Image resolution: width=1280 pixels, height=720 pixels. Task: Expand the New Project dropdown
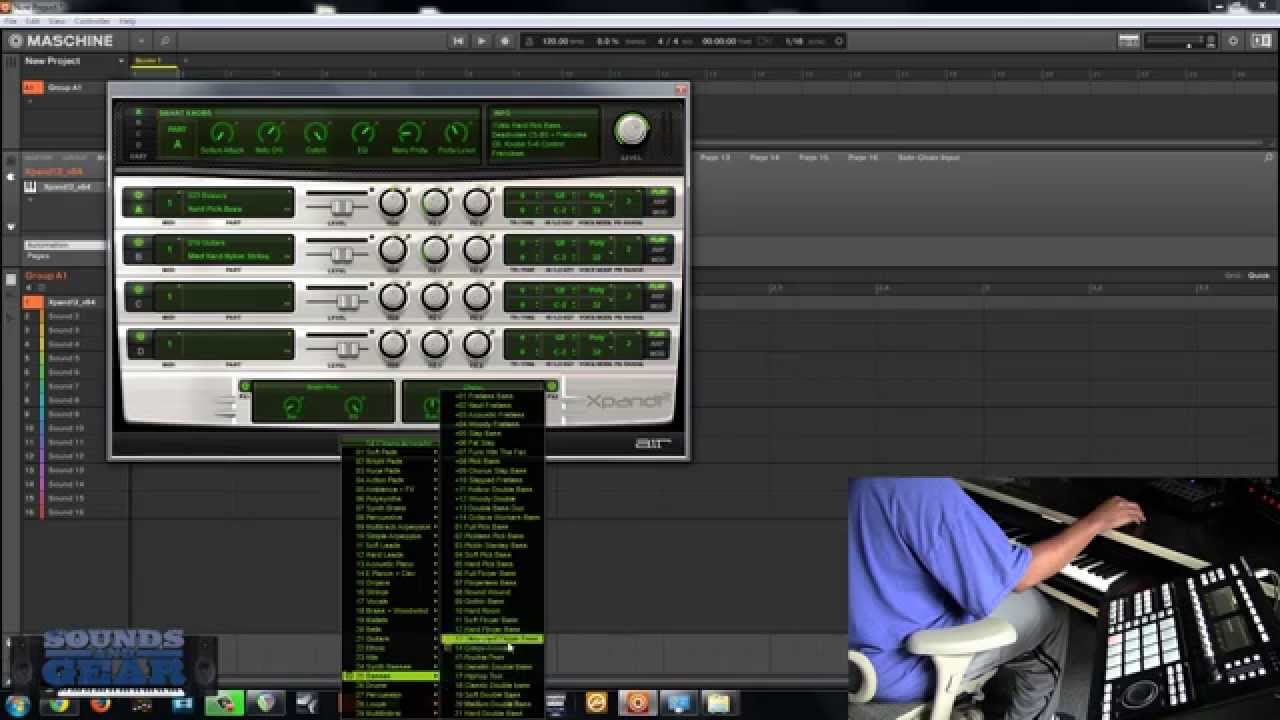[x=121, y=61]
